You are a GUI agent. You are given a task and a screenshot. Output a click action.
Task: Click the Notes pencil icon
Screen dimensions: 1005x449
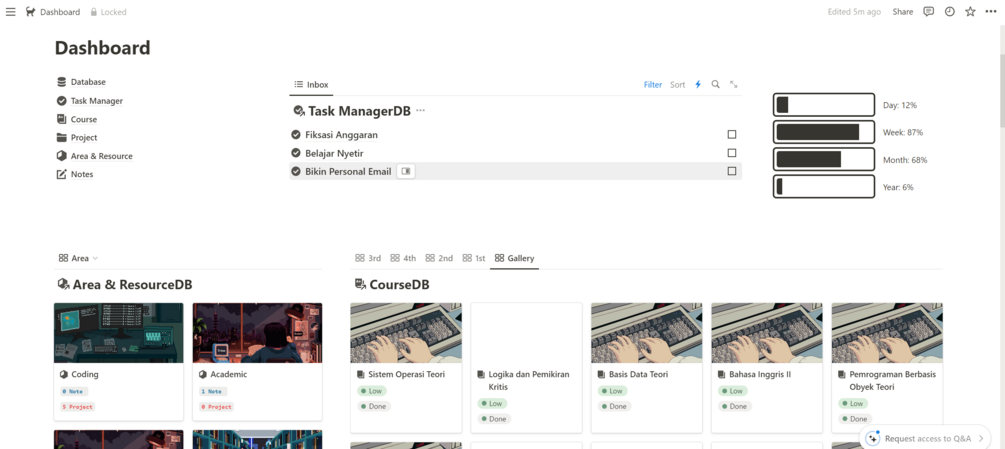[62, 174]
